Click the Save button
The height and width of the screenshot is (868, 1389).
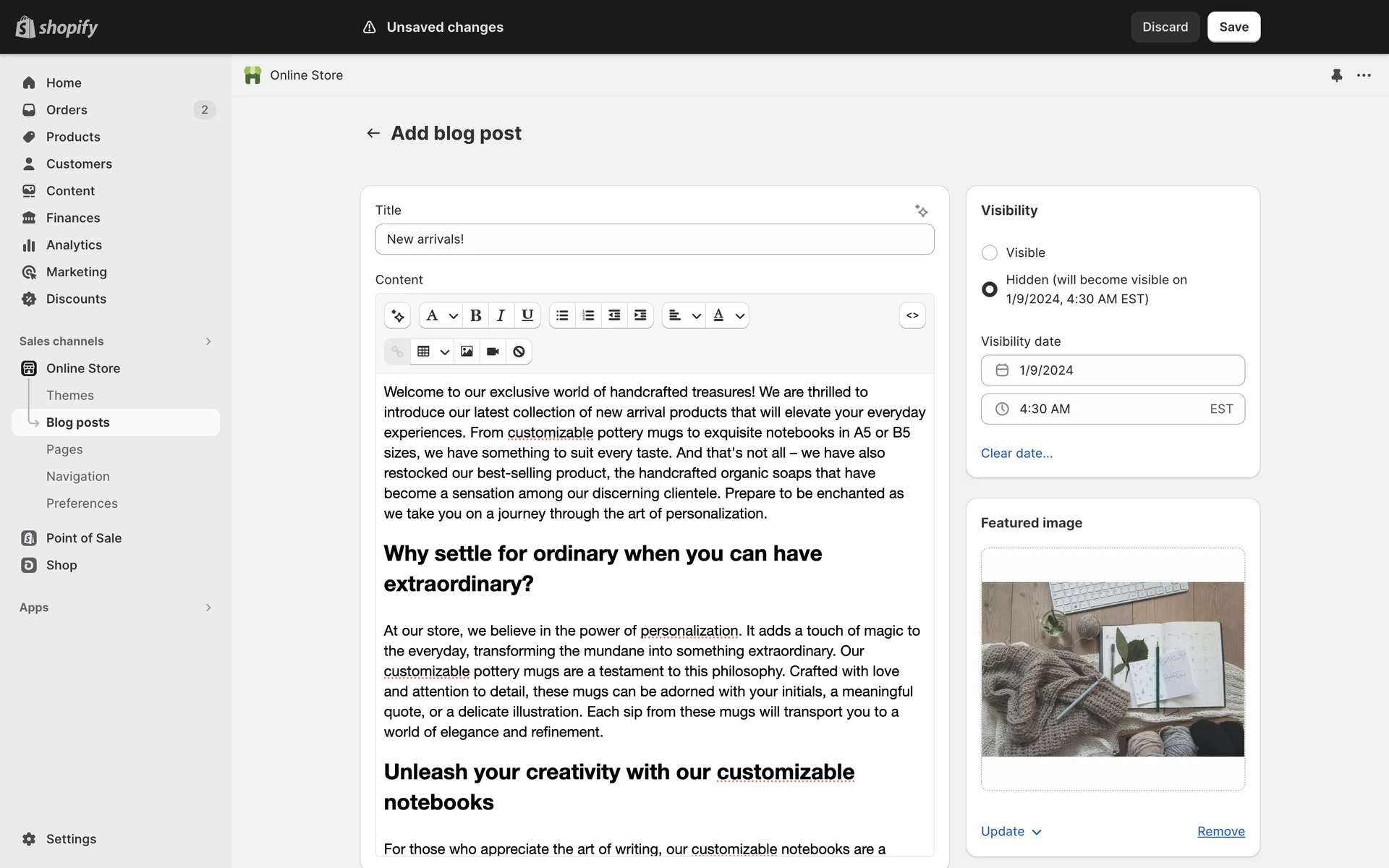[1233, 27]
